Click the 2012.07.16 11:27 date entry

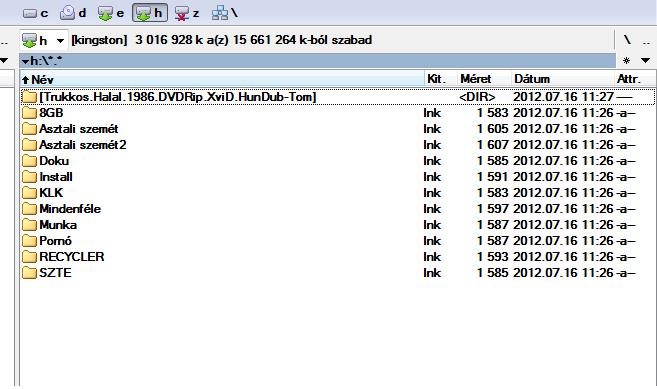[x=563, y=97]
